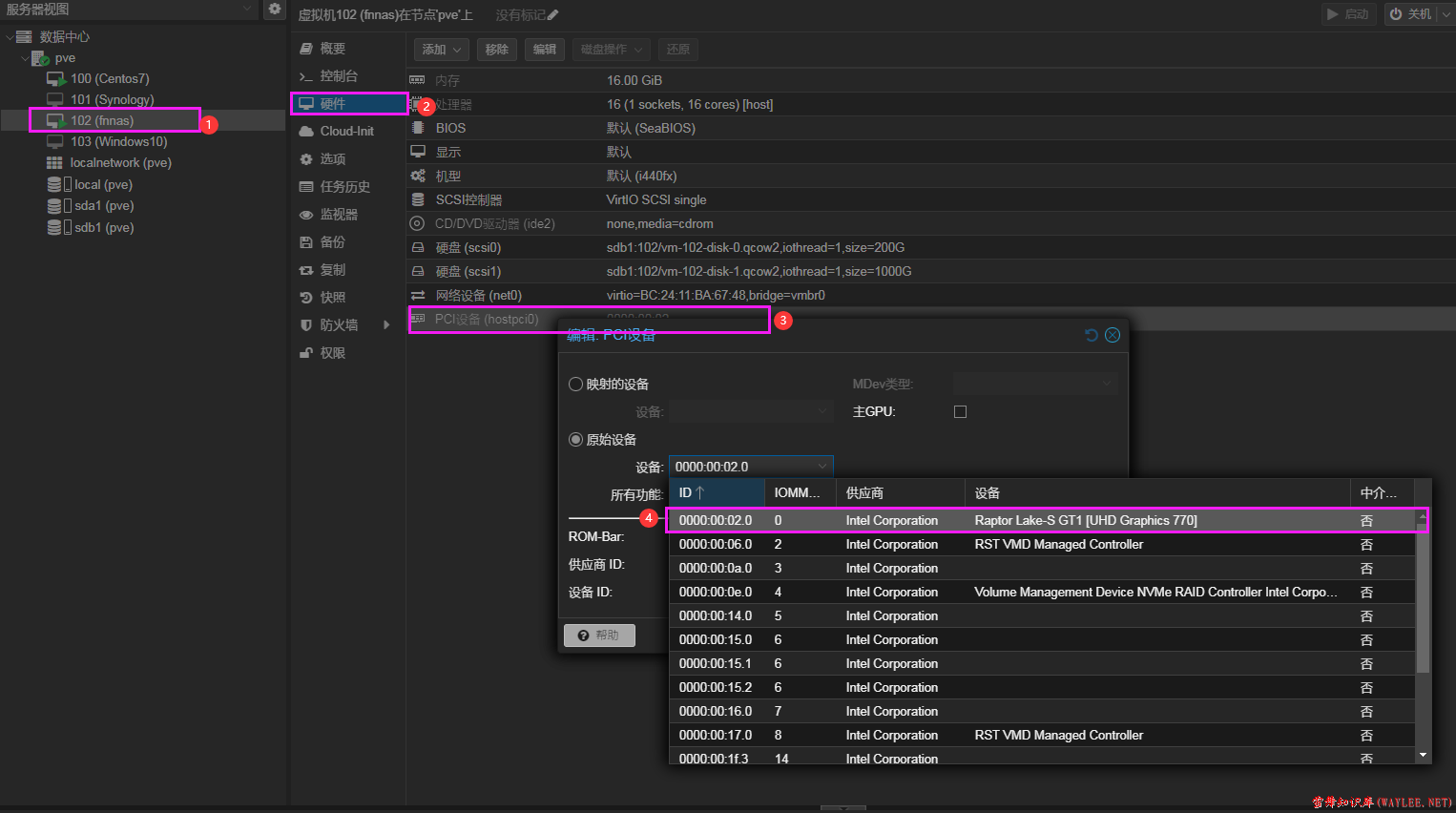
Task: Open the 设备 0000:00:02.0 combo box
Action: (751, 466)
